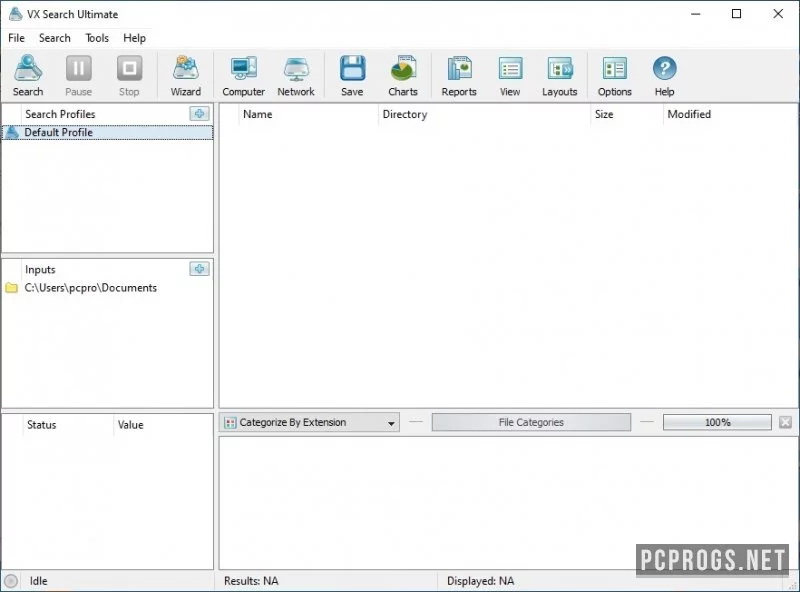The image size is (800, 592).
Task: Click the Idle status indicator icon
Action: point(11,581)
